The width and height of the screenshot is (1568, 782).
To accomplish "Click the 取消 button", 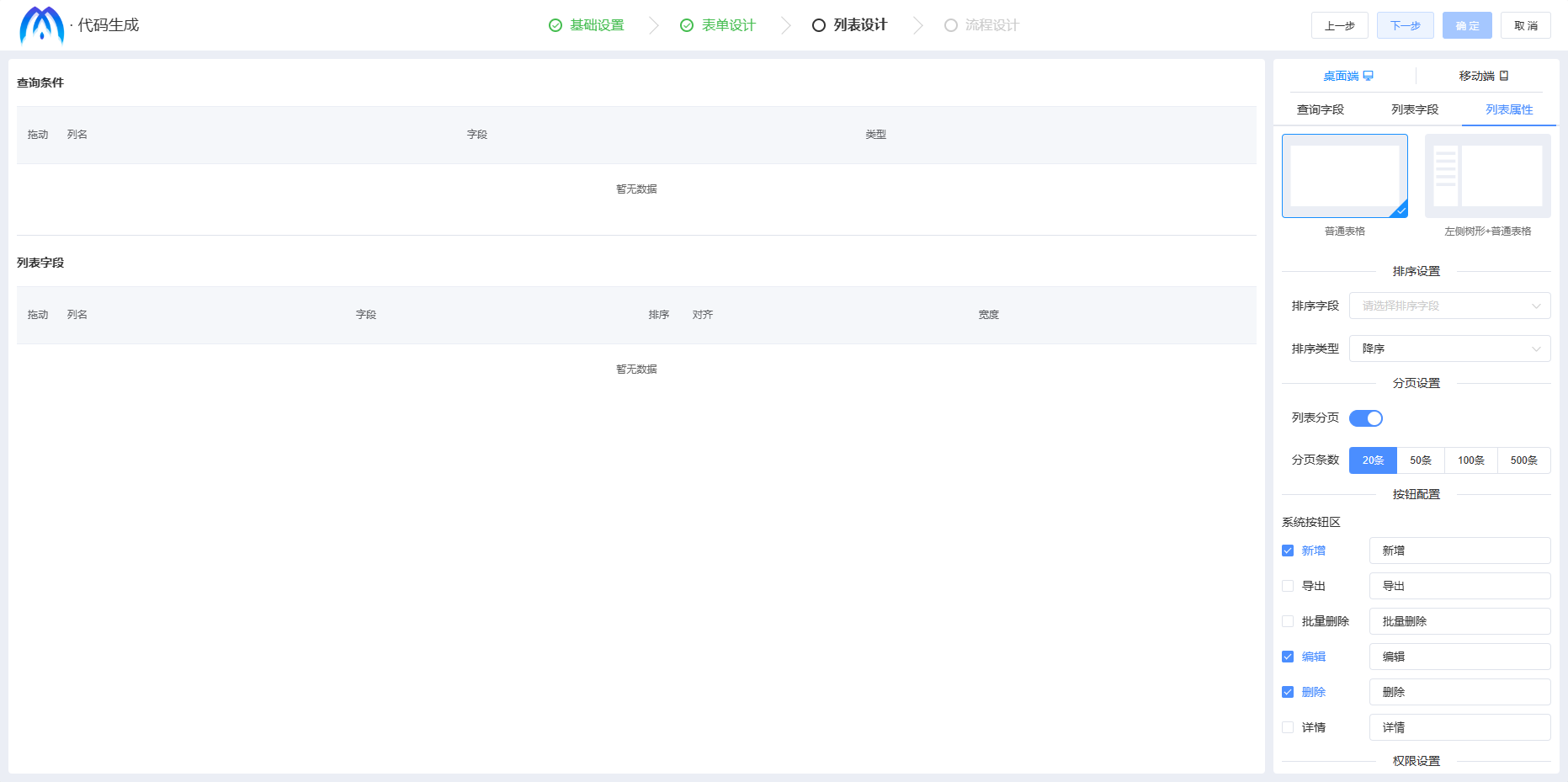I will 1526,25.
